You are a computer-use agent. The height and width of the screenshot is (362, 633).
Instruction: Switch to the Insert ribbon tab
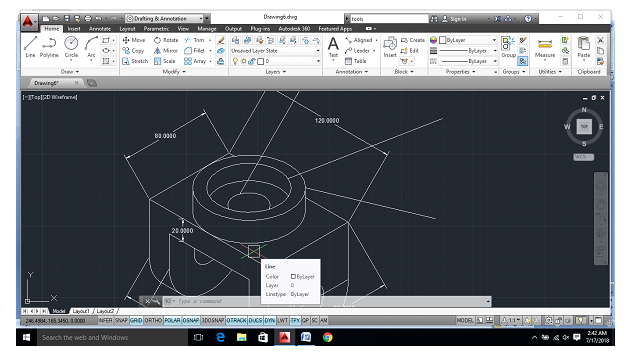coord(74,29)
